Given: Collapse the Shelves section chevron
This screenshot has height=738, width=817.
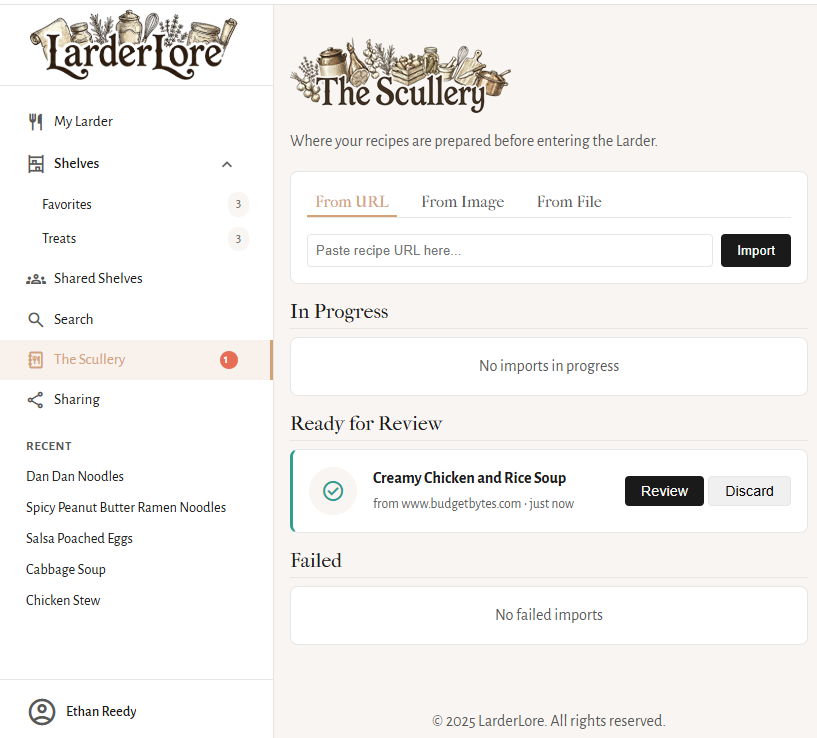Looking at the screenshot, I should [227, 163].
